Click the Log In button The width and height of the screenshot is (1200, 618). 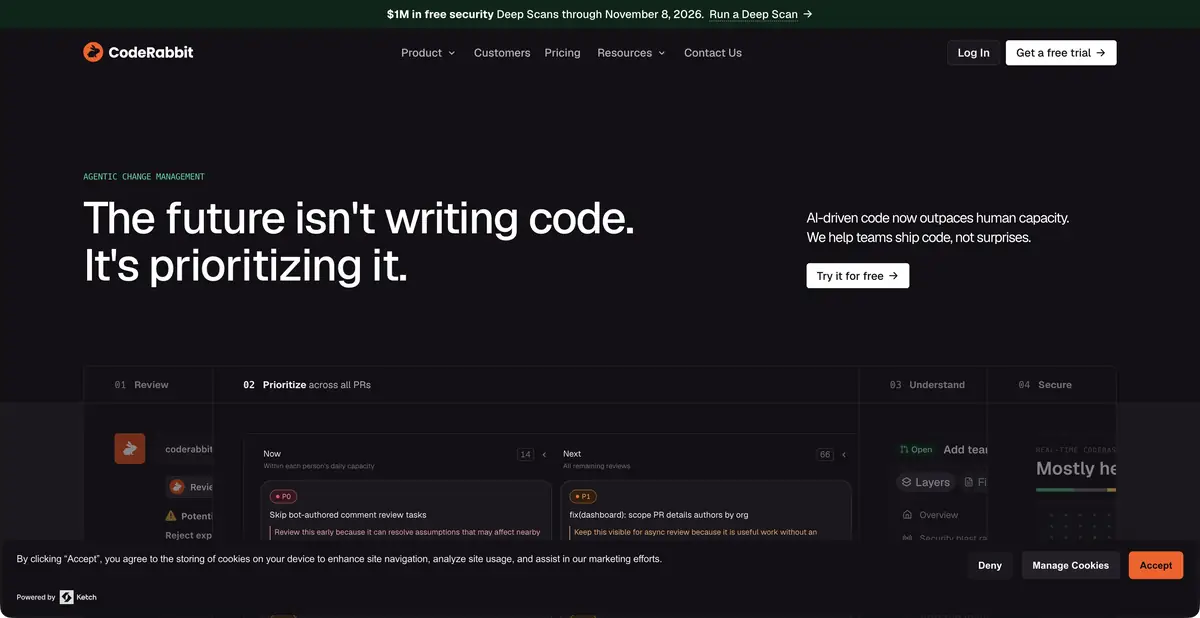(x=973, y=53)
